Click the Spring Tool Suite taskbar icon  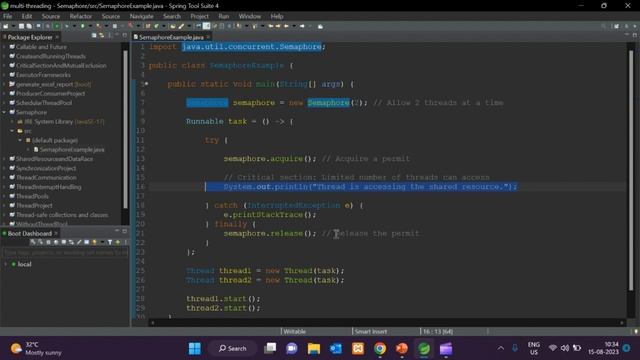[424, 349]
